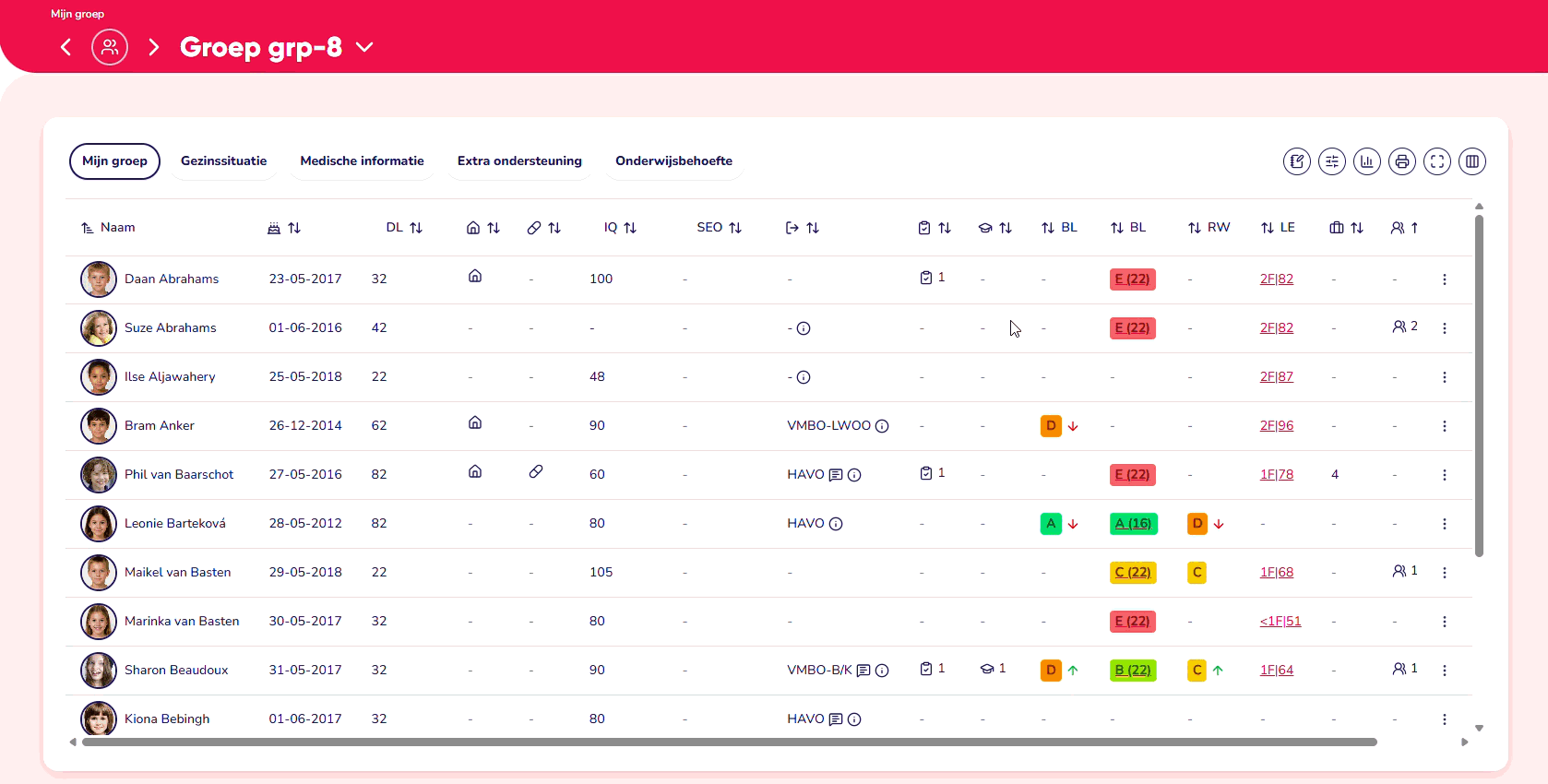Open student name Kiona Bebingh
This screenshot has width=1548, height=784.
point(167,719)
